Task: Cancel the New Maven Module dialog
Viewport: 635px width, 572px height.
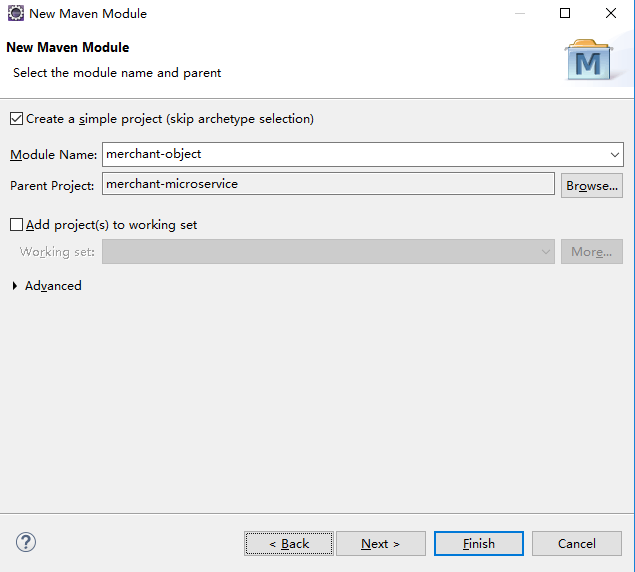Action: click(577, 543)
